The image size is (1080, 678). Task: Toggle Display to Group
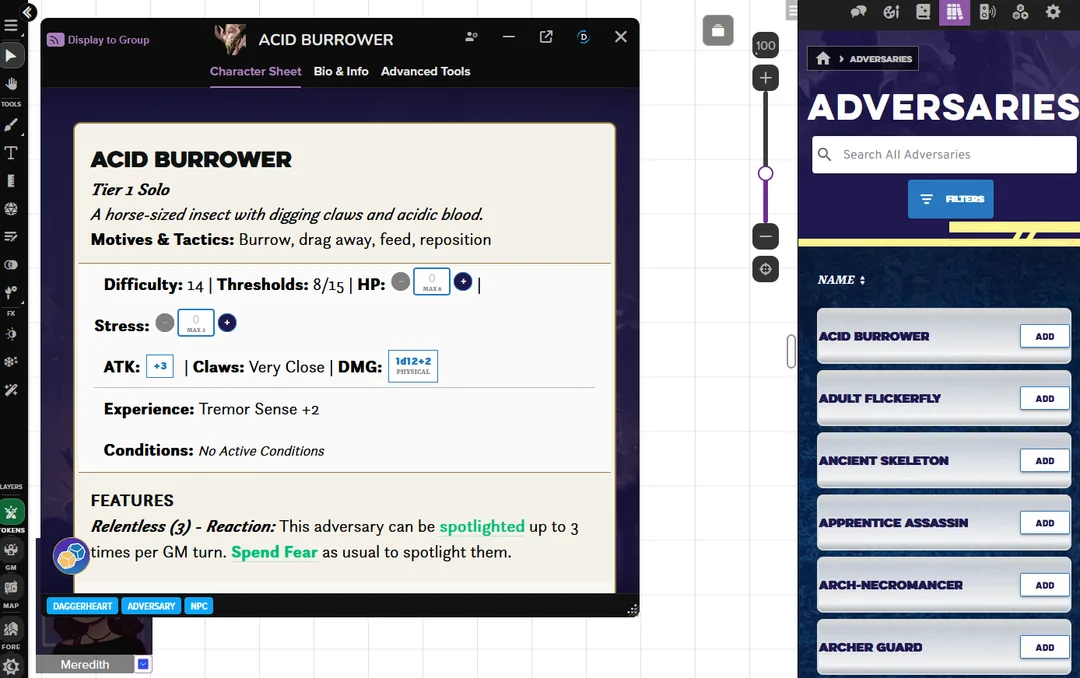pos(100,38)
